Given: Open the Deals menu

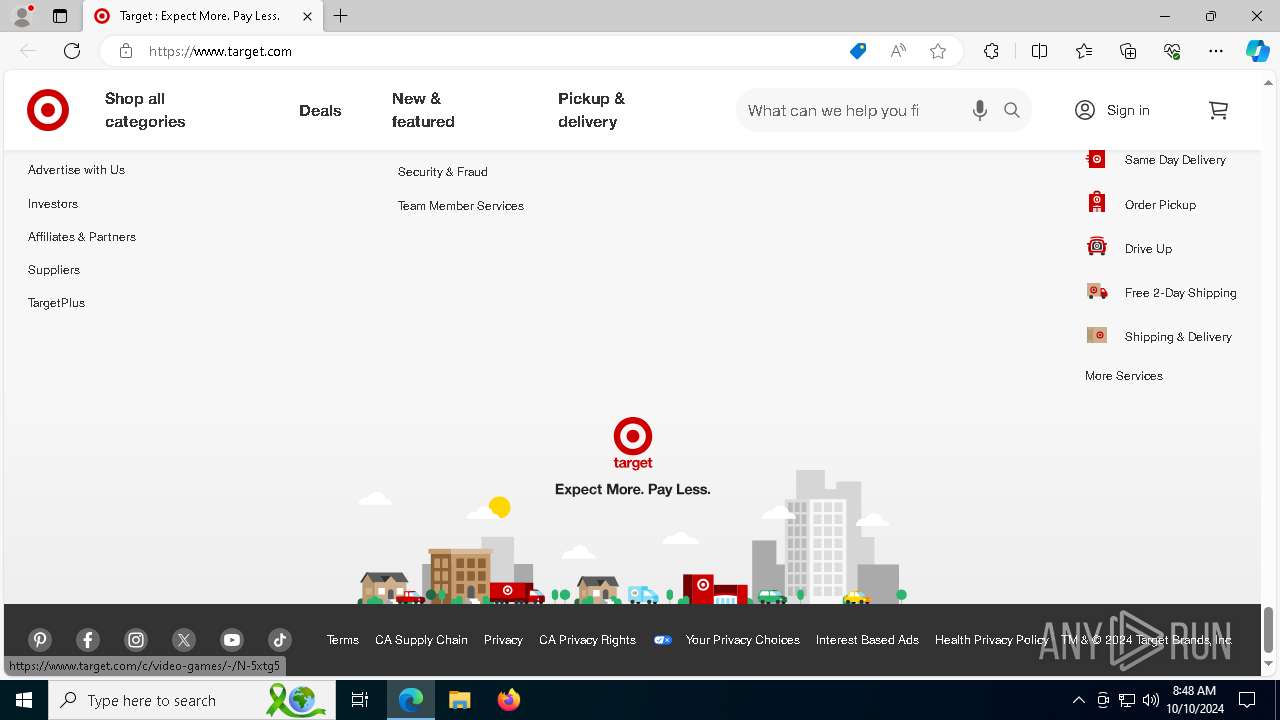Looking at the screenshot, I should click(320, 110).
